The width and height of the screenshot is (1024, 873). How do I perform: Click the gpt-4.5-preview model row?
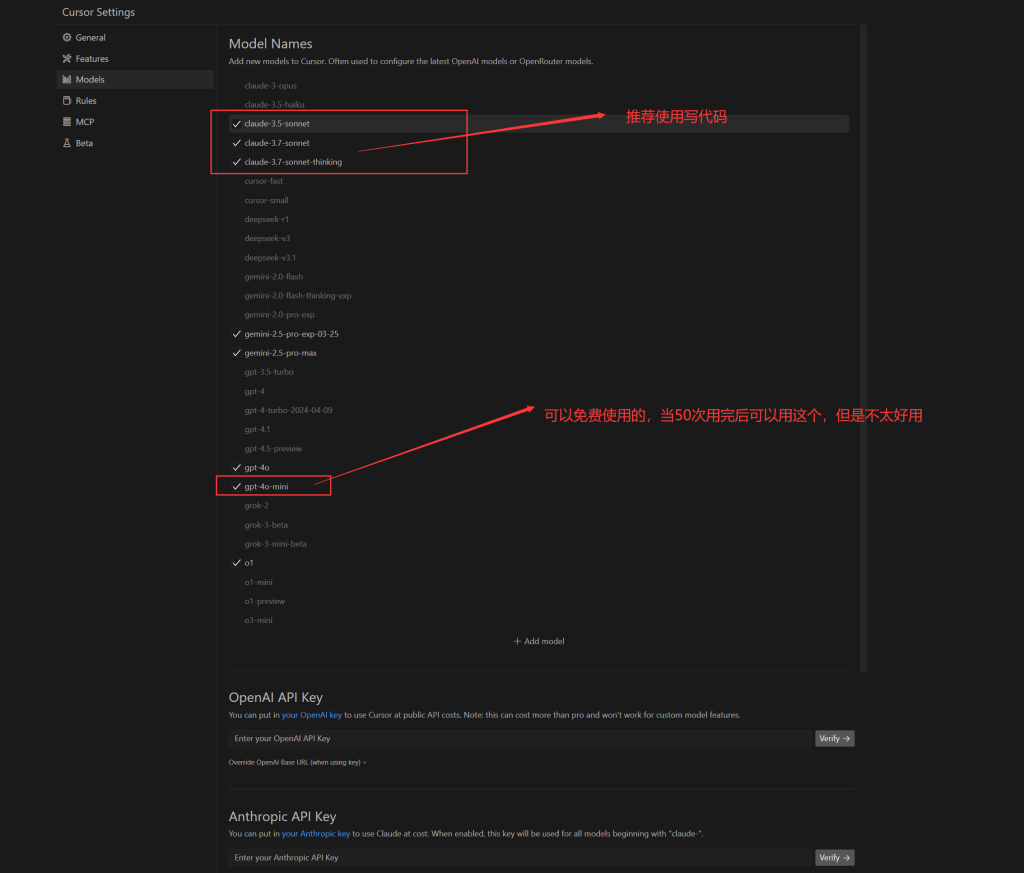pos(539,449)
